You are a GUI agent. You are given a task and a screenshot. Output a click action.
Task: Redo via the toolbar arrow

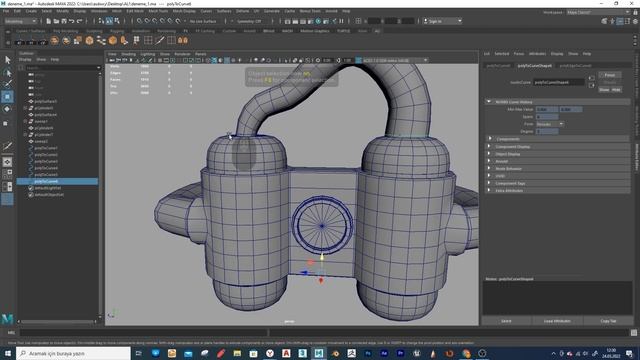[80, 21]
